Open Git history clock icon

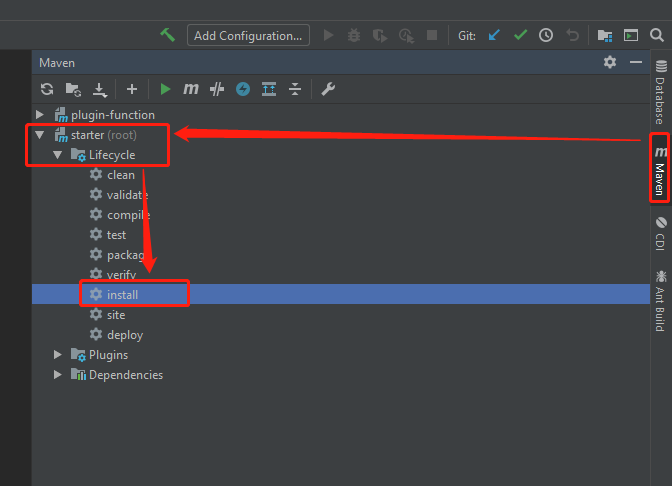tap(546, 35)
